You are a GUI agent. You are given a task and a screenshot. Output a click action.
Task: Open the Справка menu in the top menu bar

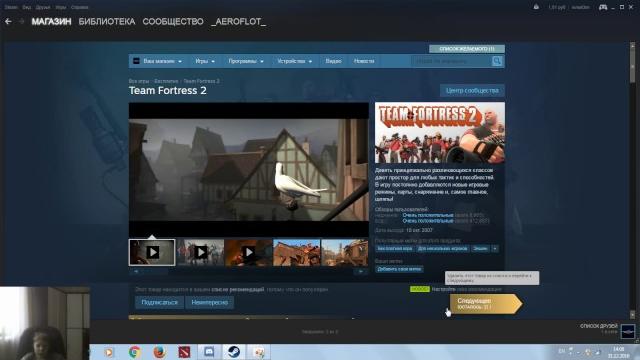[x=79, y=7]
